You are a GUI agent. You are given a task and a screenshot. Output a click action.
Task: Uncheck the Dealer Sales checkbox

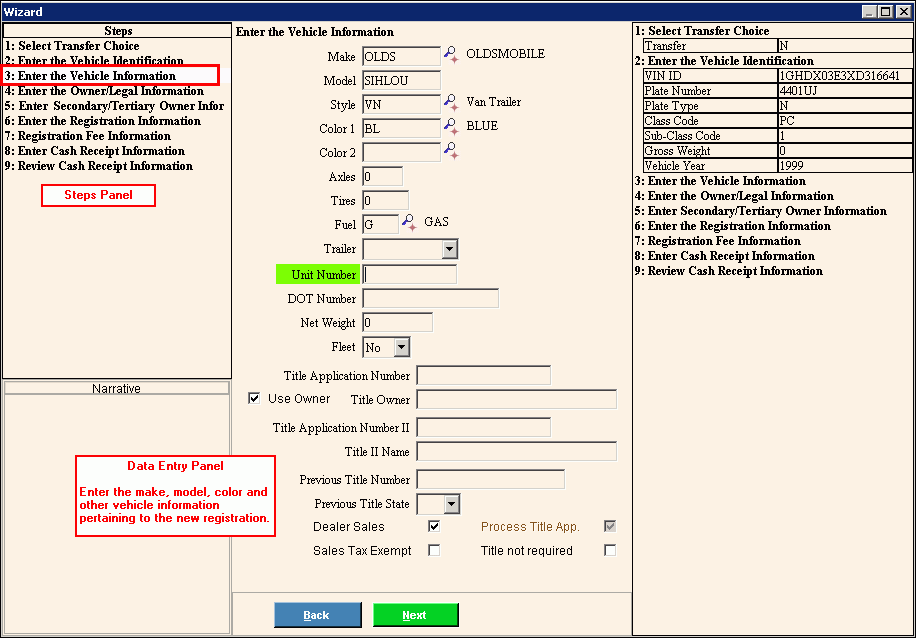click(x=434, y=526)
